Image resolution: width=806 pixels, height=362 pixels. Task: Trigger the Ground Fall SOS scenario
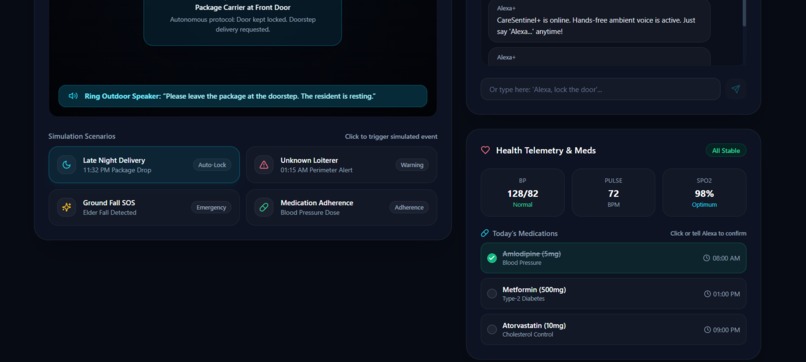pos(144,207)
